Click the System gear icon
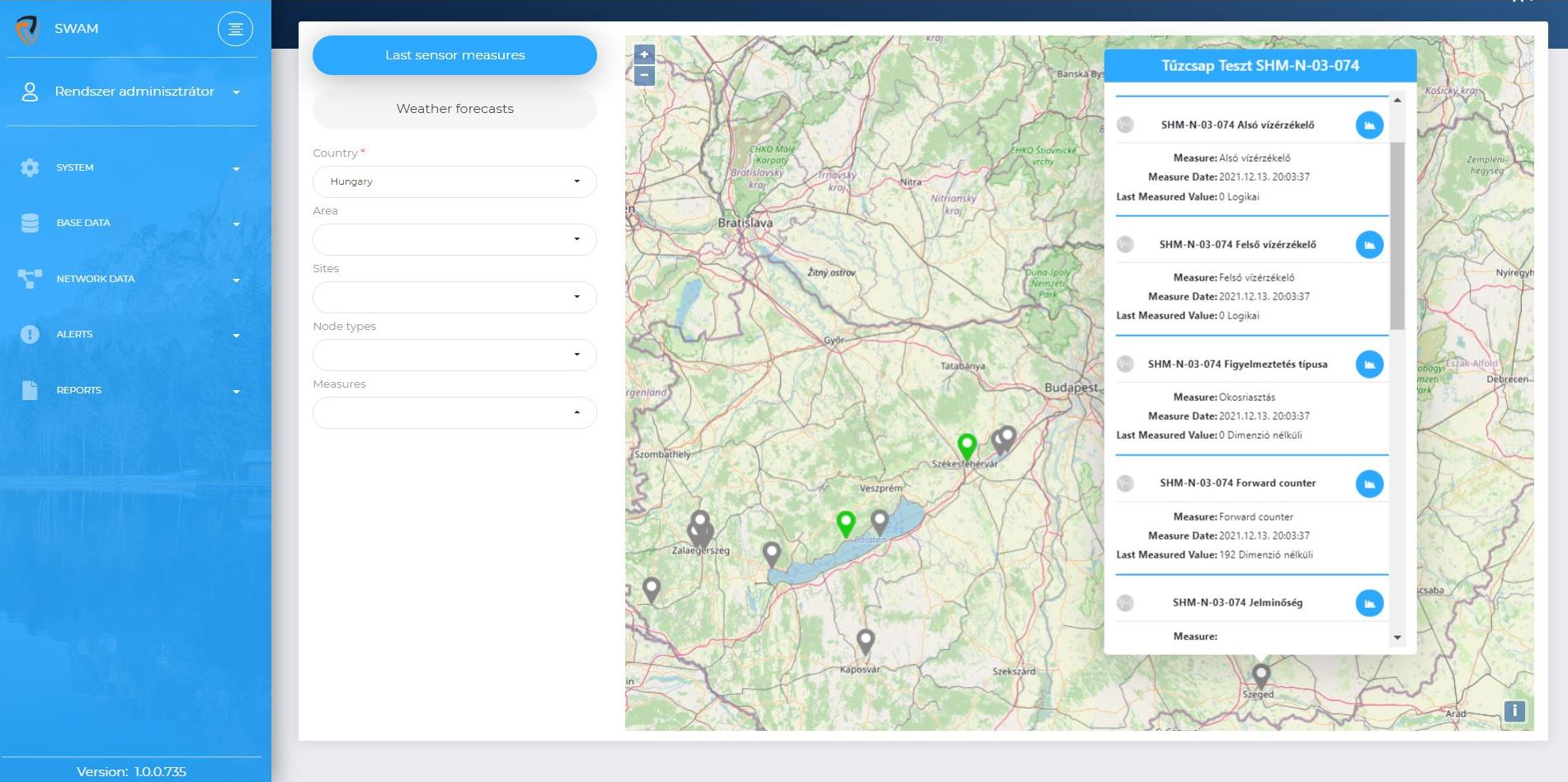The image size is (1568, 782). 30,167
